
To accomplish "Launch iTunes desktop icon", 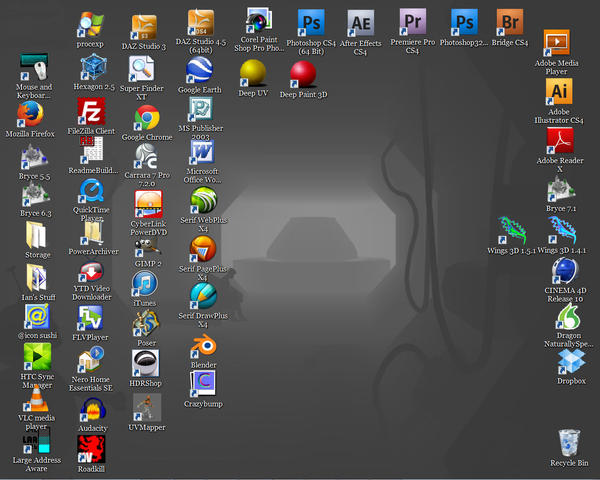I will (144, 284).
